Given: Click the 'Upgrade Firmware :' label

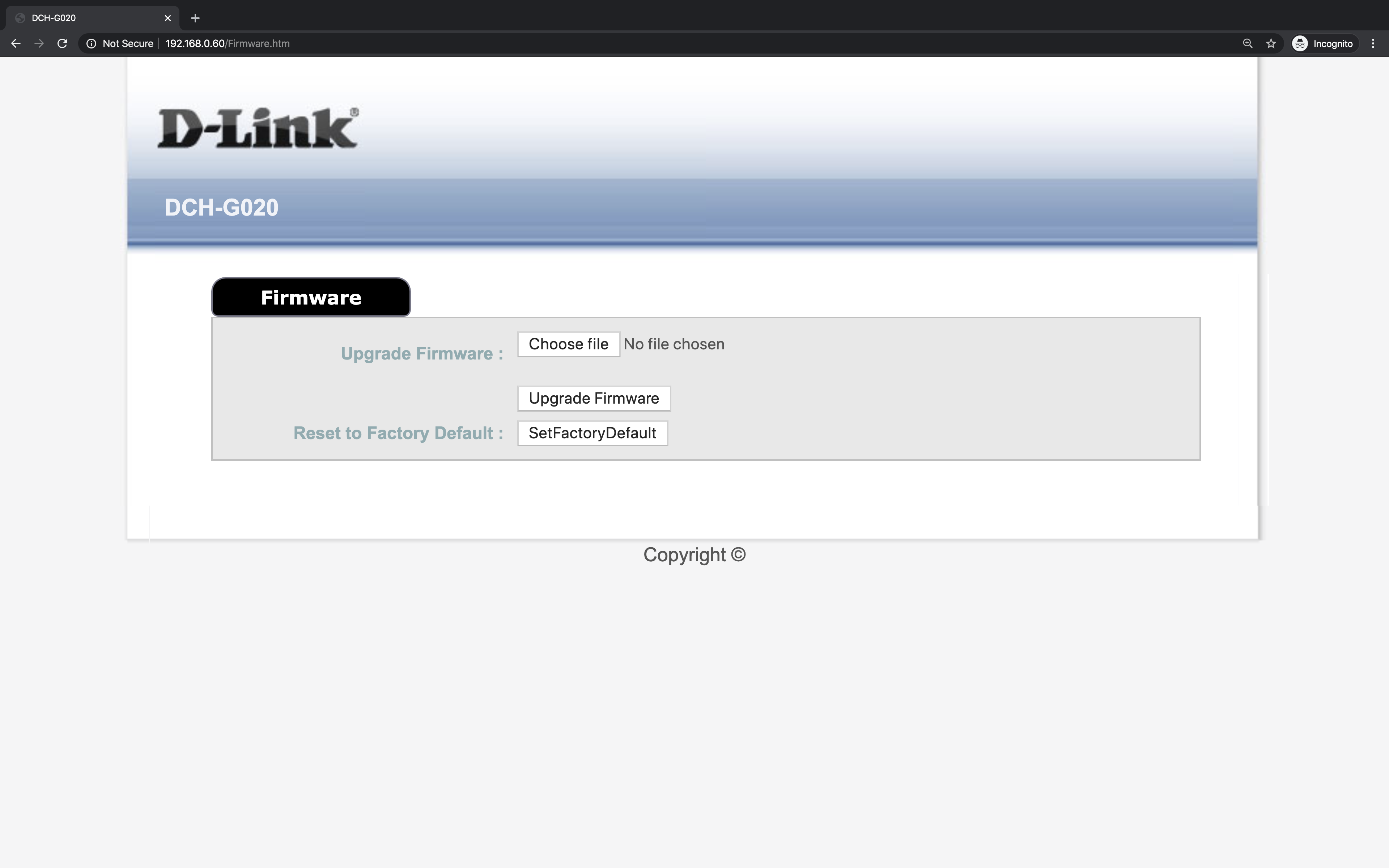Looking at the screenshot, I should [422, 353].
